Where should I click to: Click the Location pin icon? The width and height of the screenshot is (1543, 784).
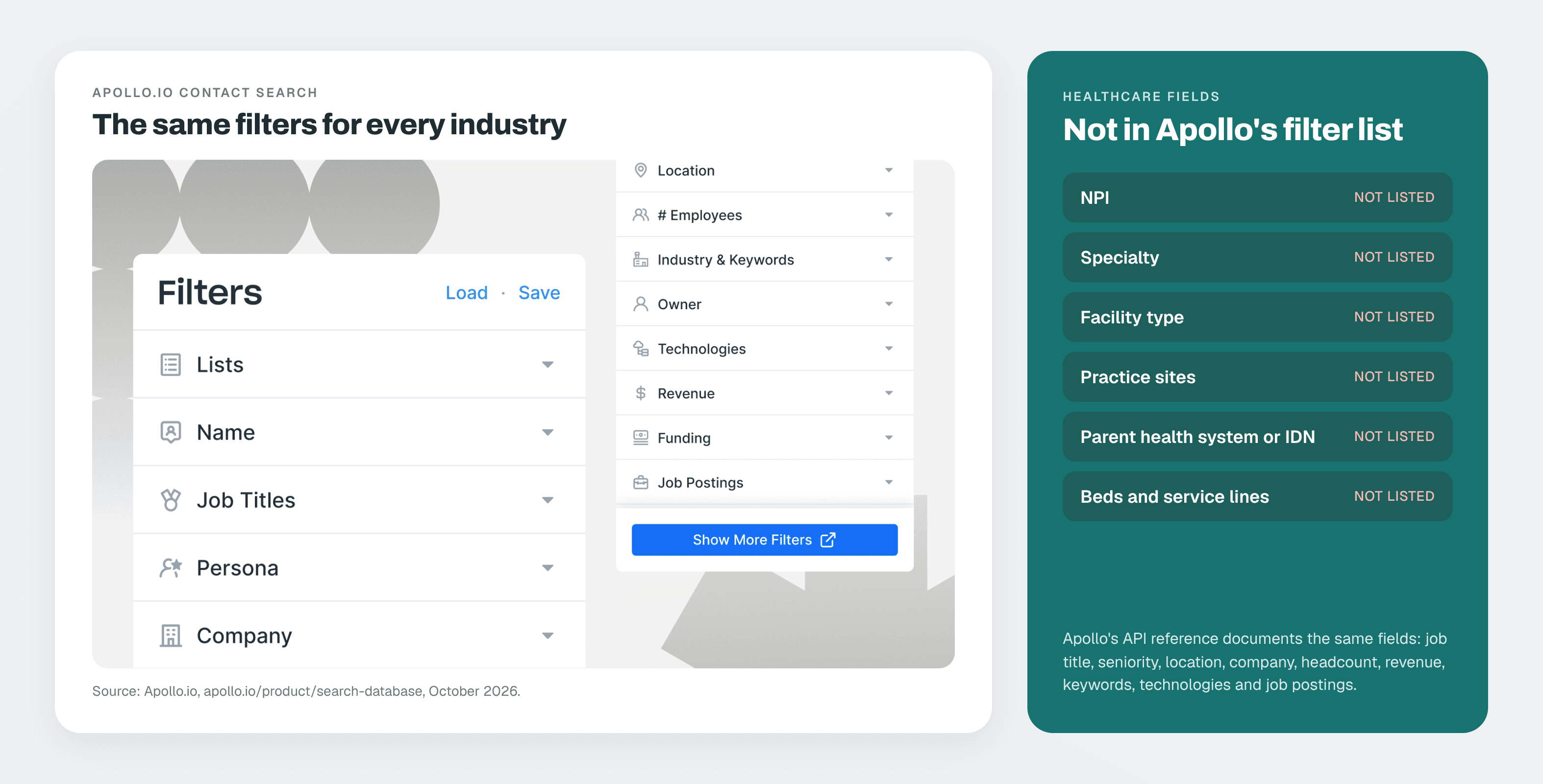click(640, 170)
